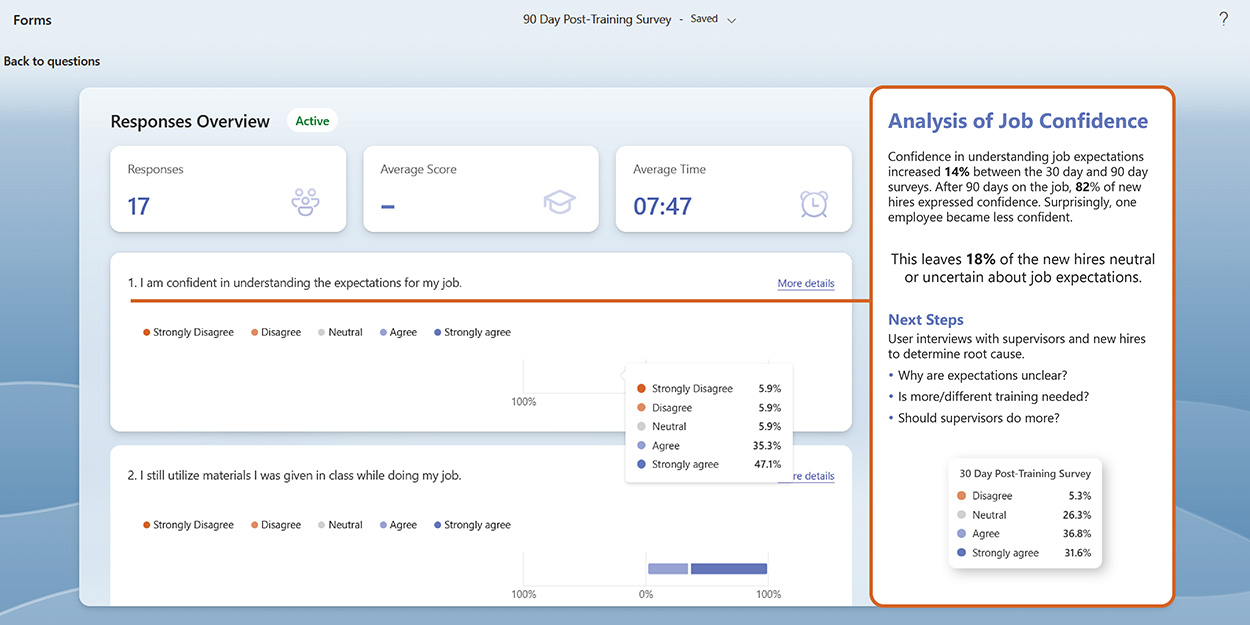The image size is (1250, 625).
Task: Select the Responses count card
Action: [x=228, y=189]
